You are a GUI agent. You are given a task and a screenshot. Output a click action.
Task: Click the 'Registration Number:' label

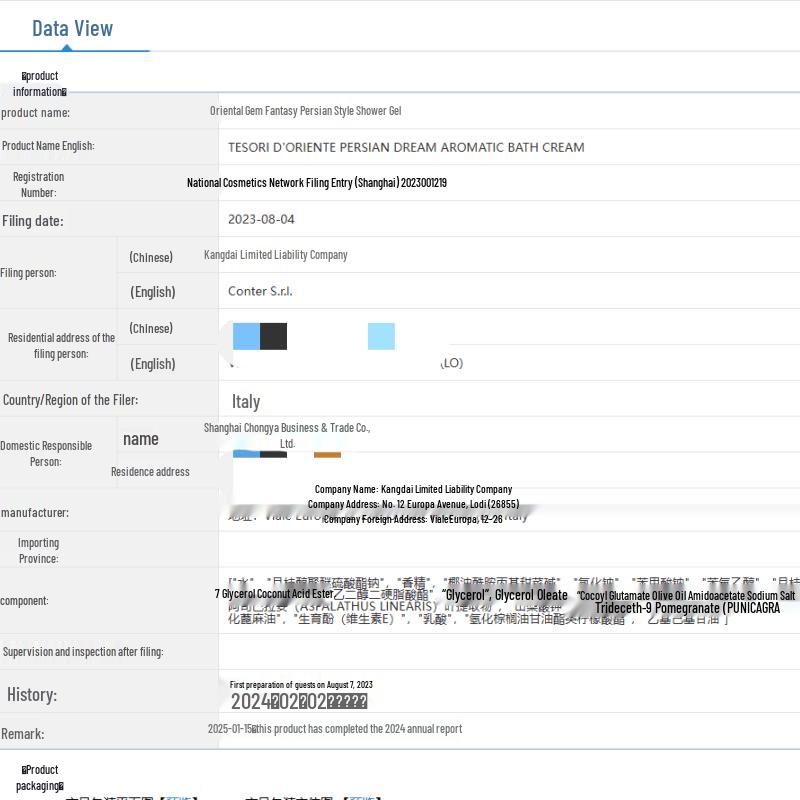pos(38,185)
